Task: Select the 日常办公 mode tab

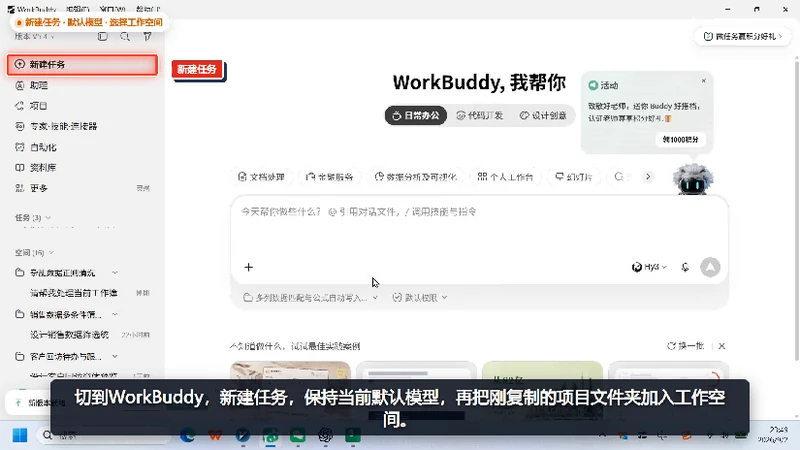Action: [x=416, y=116]
